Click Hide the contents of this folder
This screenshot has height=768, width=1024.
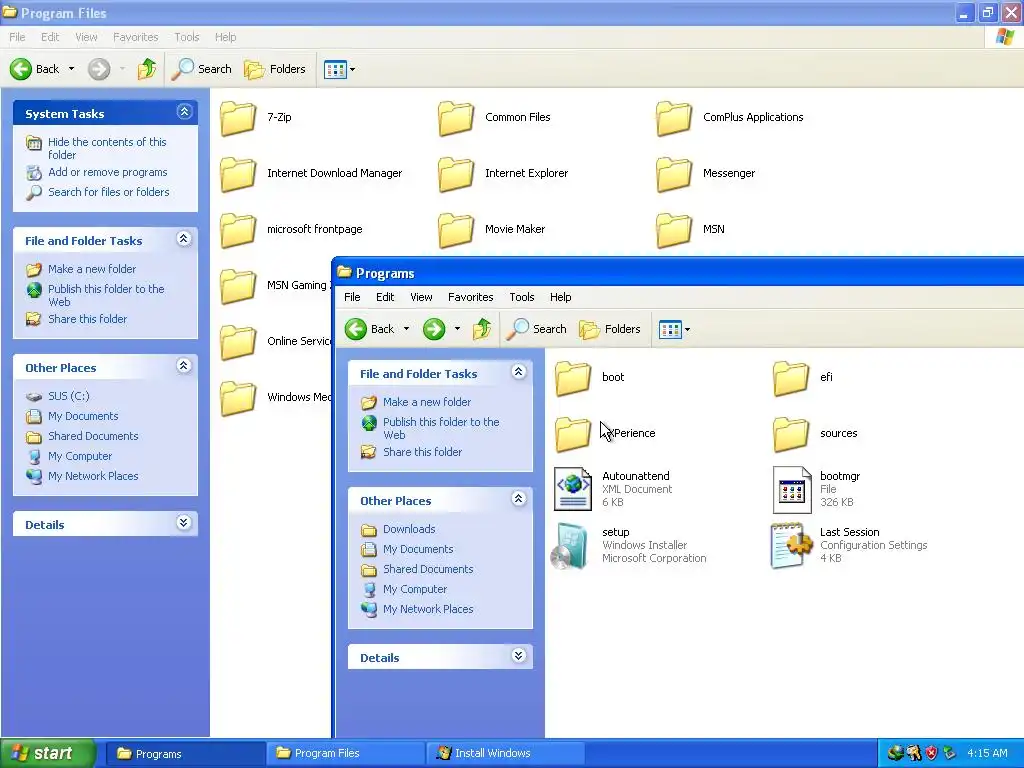click(x=107, y=148)
